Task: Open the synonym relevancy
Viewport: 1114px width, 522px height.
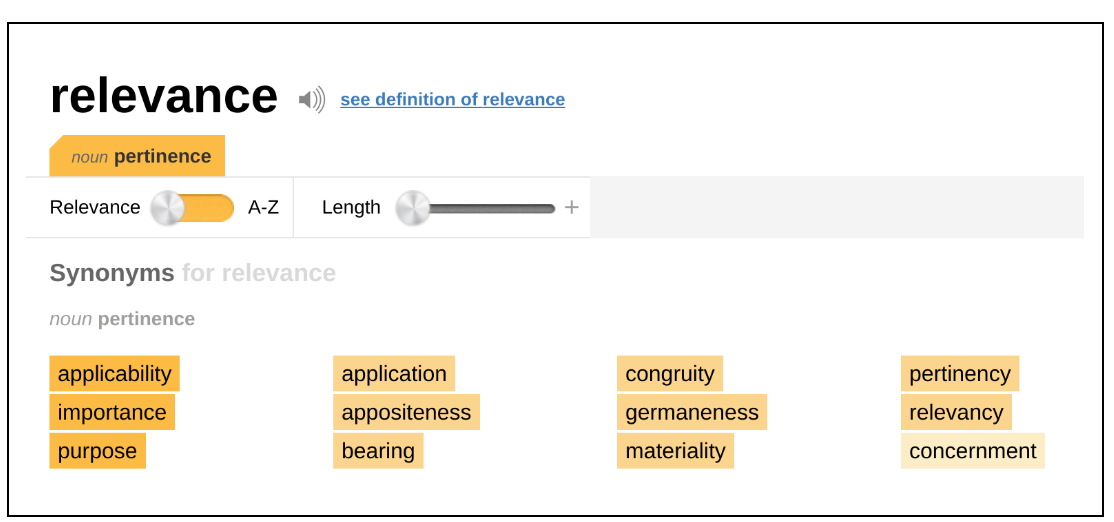Action: tap(956, 413)
